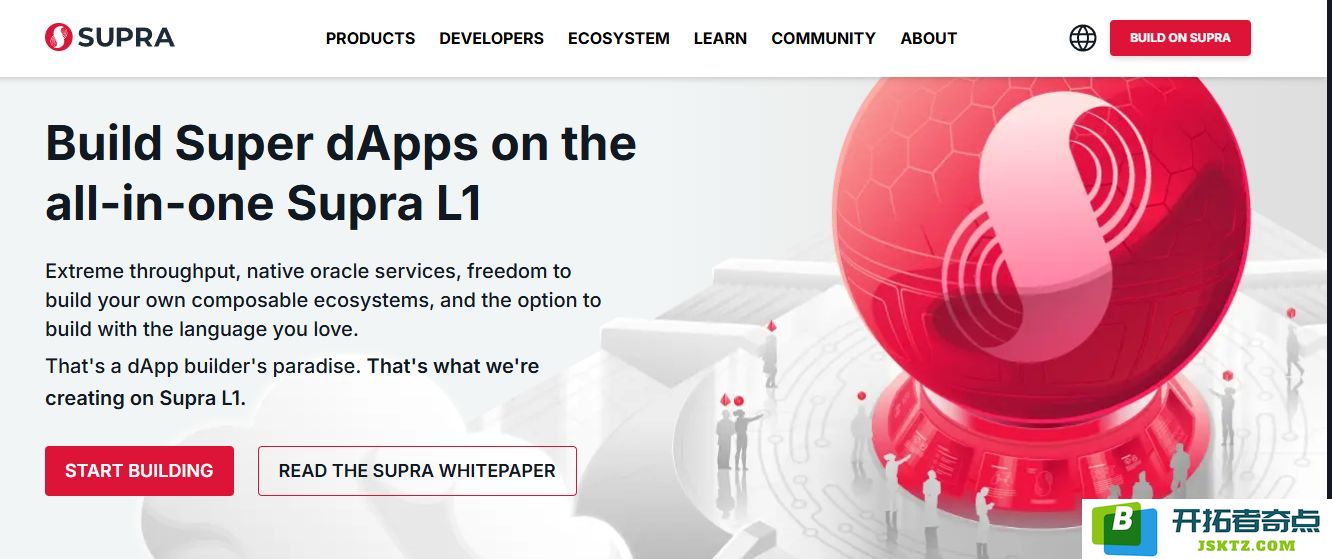Expand the DEVELOPERS navigation menu
This screenshot has height=559, width=1332.
click(x=491, y=38)
